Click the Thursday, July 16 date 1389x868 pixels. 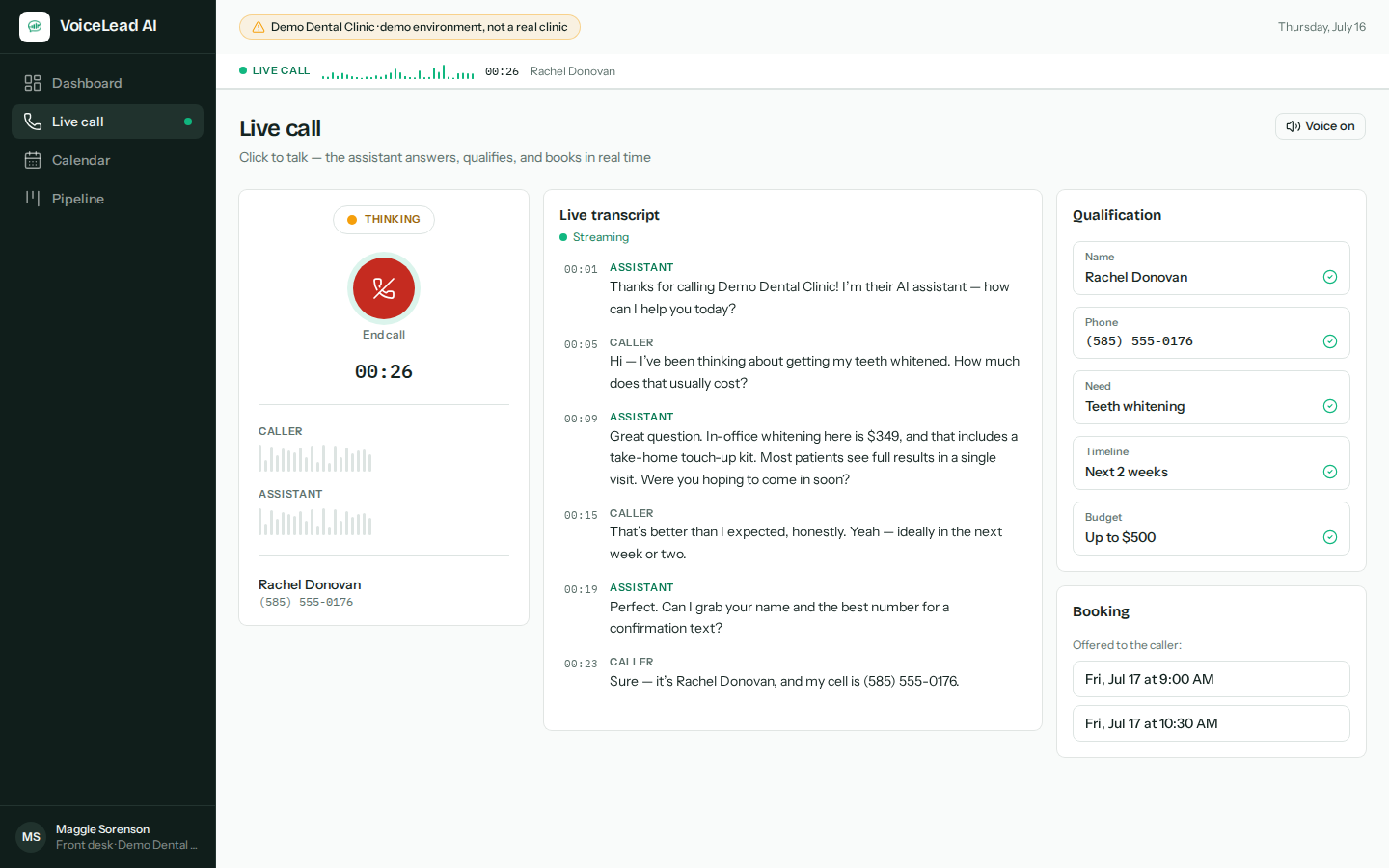coord(1321,27)
